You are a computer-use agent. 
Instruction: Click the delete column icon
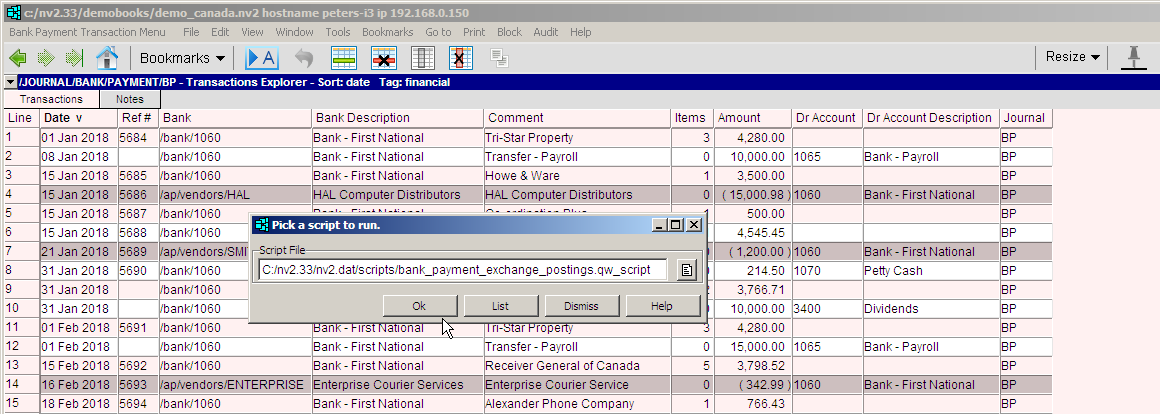[x=460, y=58]
